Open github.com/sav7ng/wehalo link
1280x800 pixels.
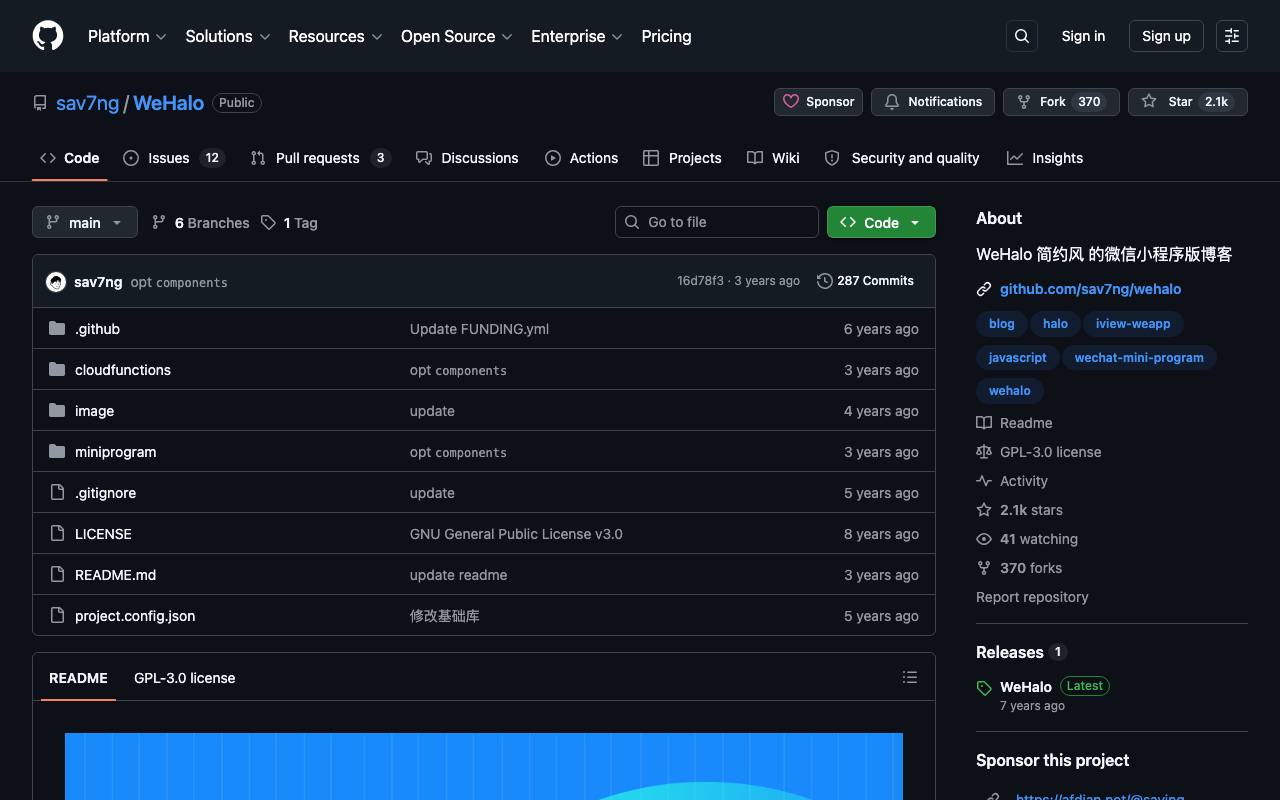coord(1090,289)
